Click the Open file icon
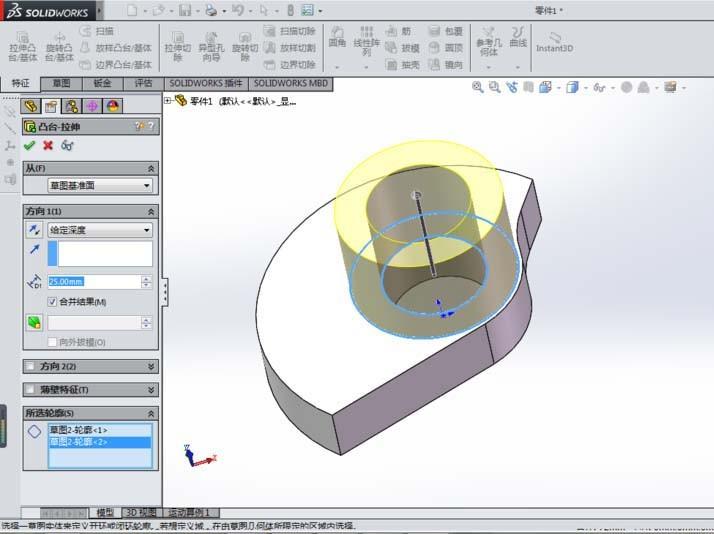714x534 pixels. [159, 10]
